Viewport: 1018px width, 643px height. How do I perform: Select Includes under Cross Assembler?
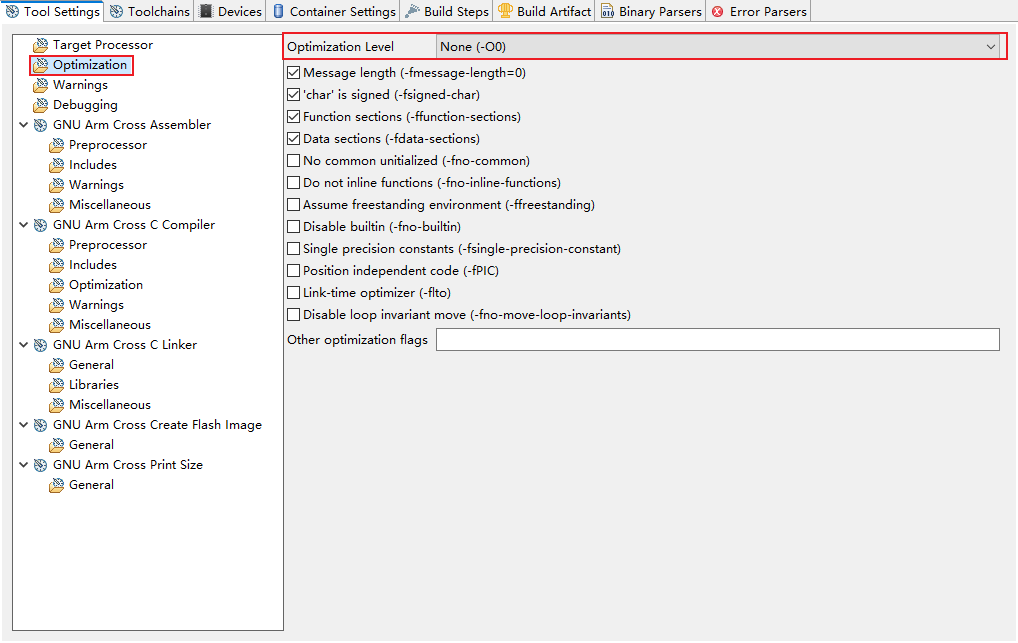pos(93,165)
